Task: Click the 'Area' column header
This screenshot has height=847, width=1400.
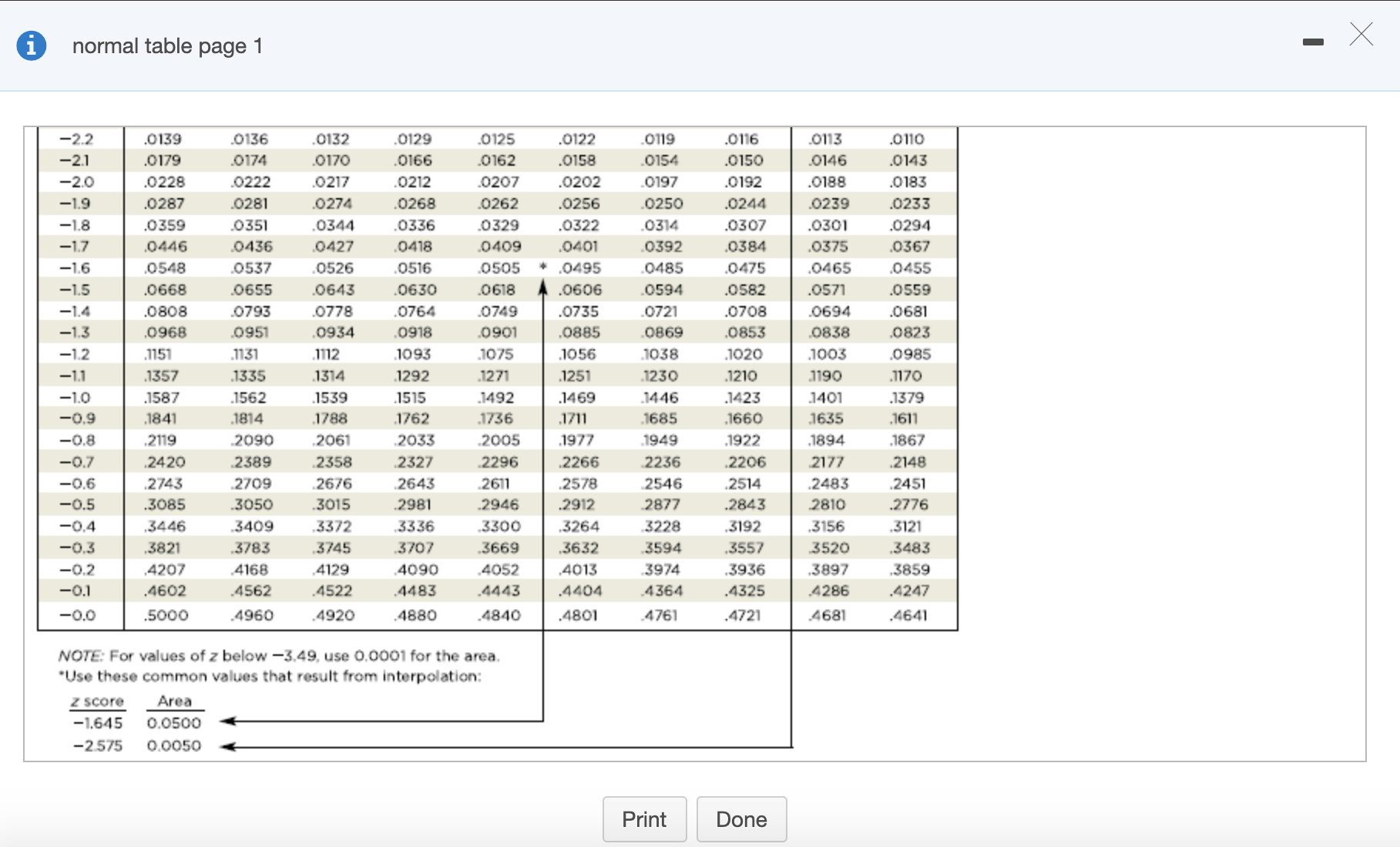Action: [174, 701]
